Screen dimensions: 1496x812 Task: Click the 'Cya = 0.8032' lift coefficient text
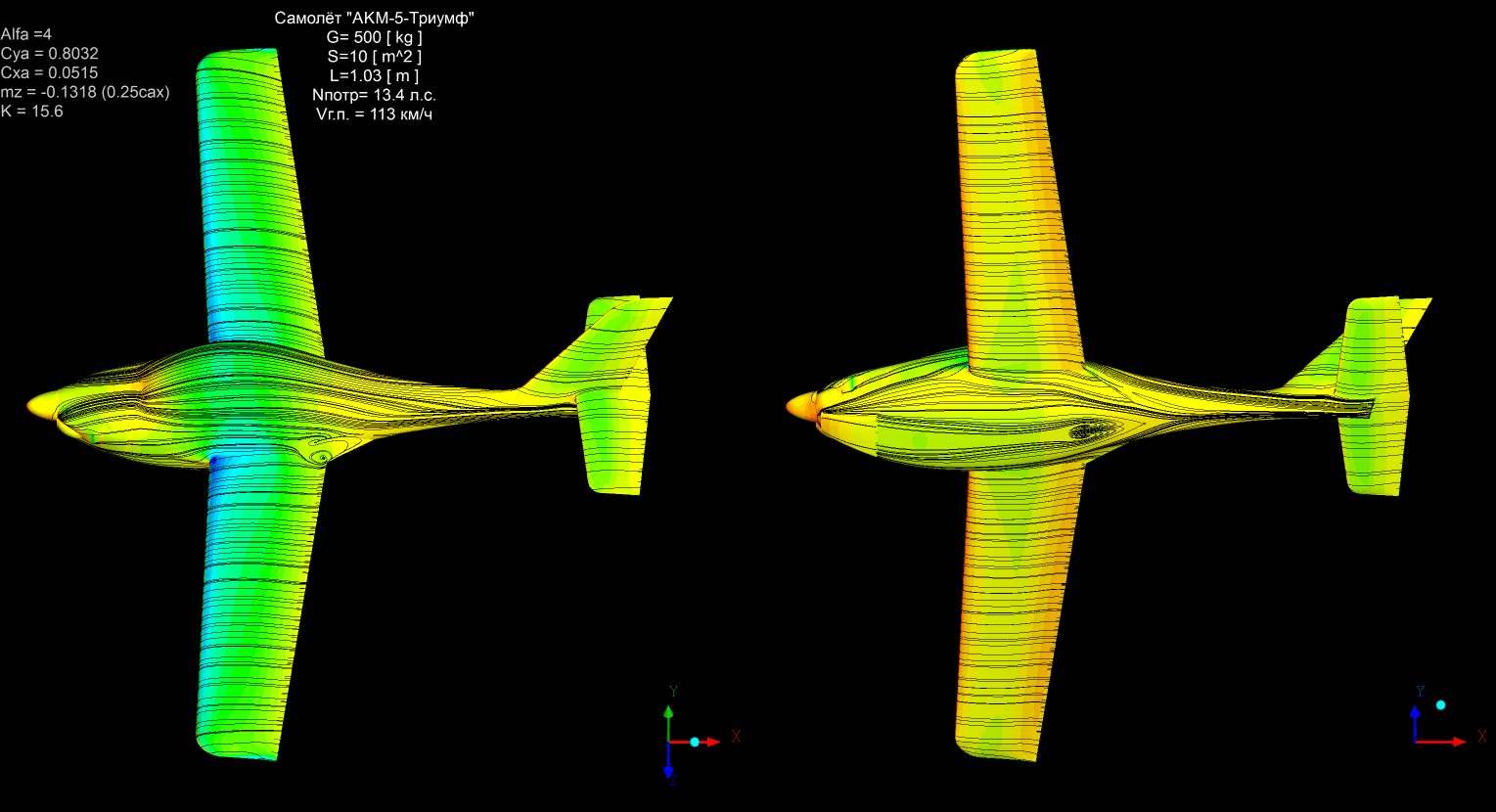pos(49,54)
